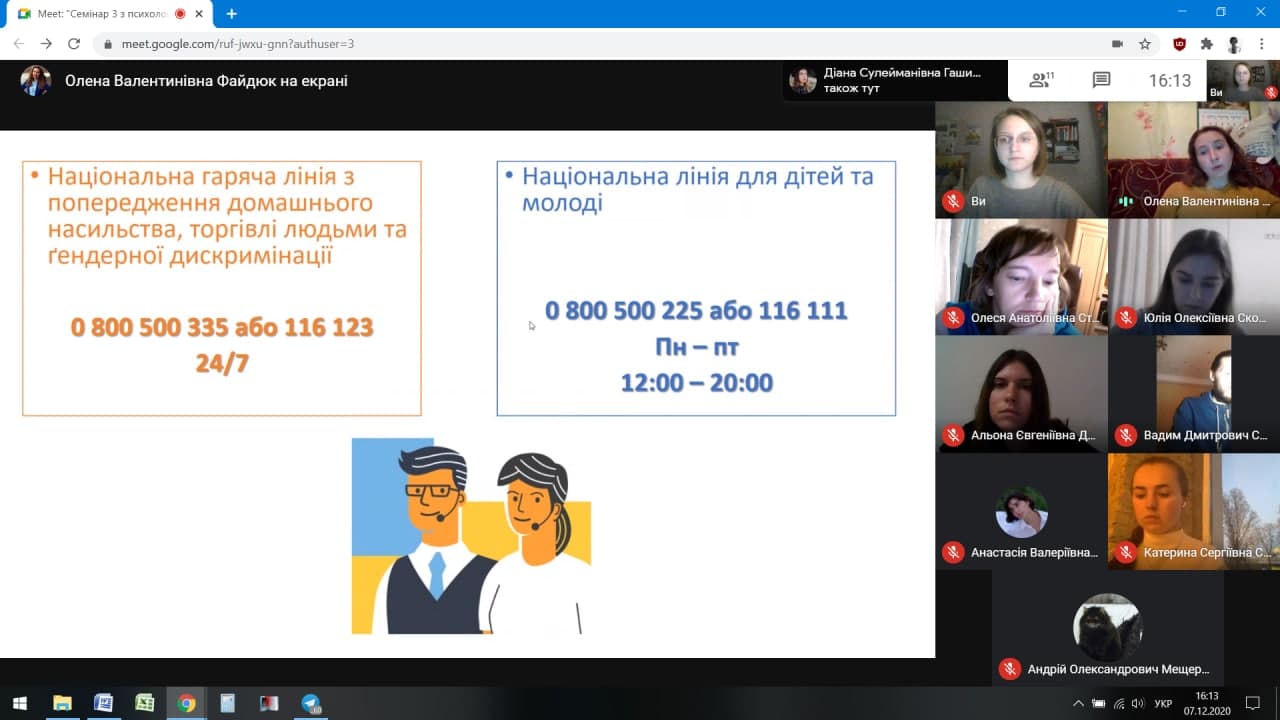
Task: Bookmark this page with the star icon
Action: (1145, 44)
